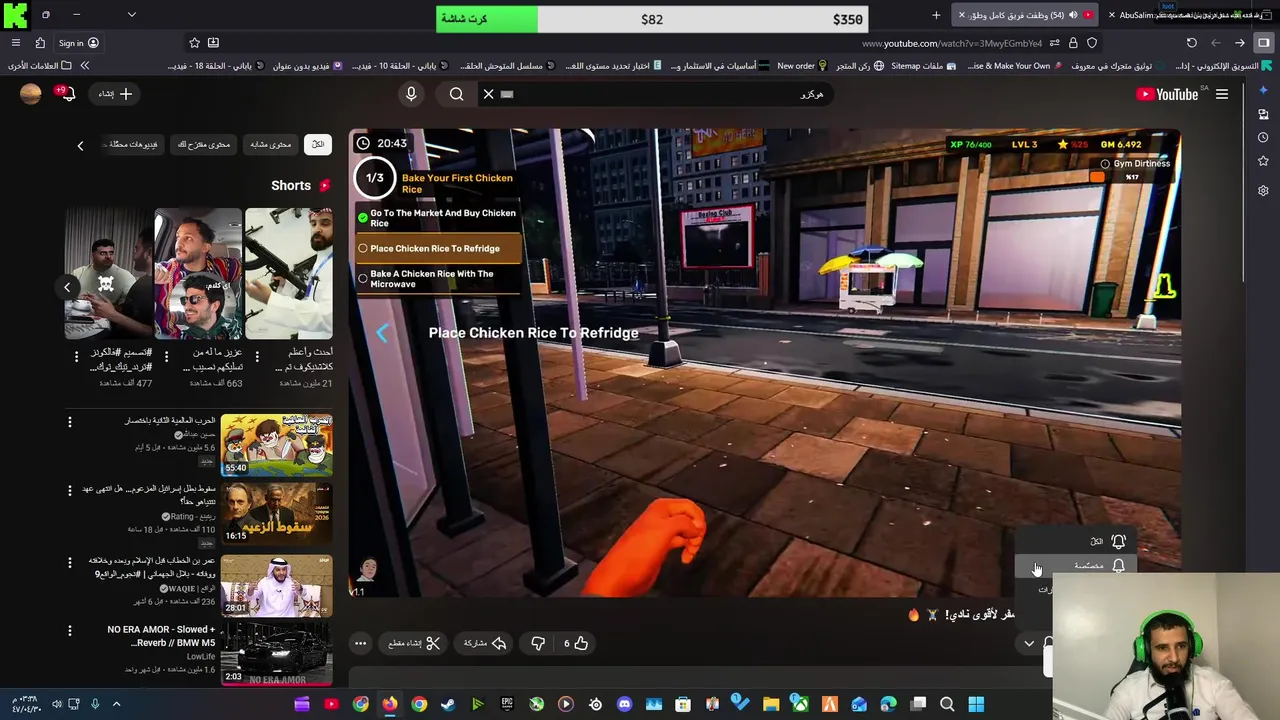Open the 55:40 World War video thumbnail

tap(276, 445)
